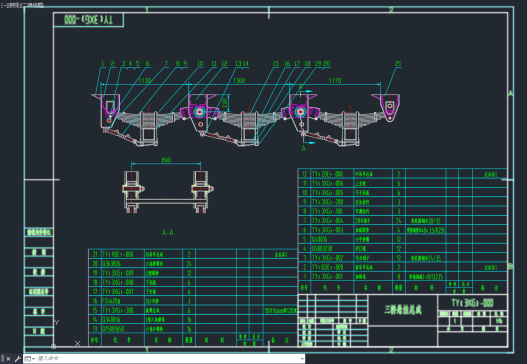Image resolution: width=527 pixels, height=364 pixels.
Task: Select the vertical 220 dimension text
Action: (x=225, y=103)
